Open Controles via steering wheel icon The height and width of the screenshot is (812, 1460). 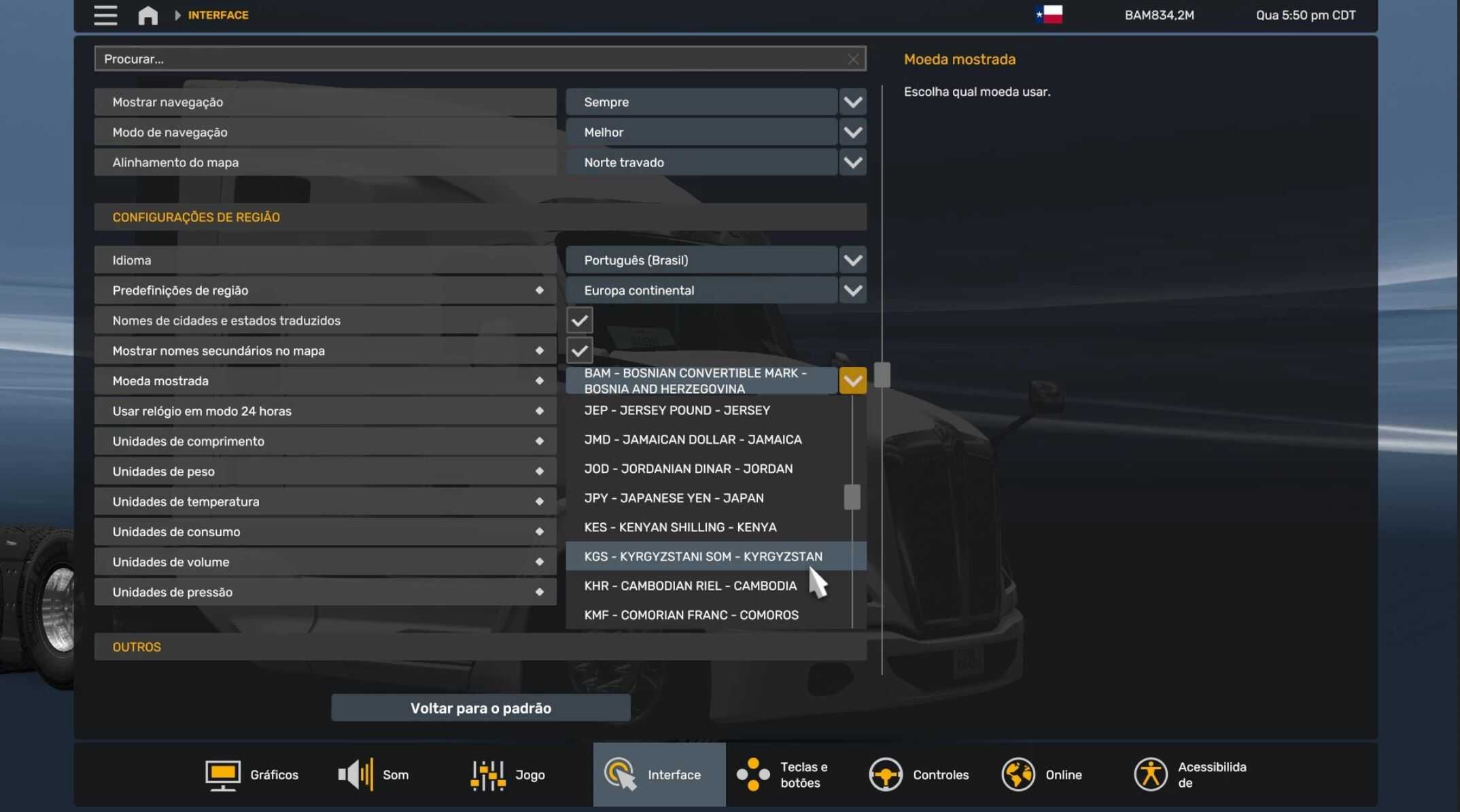(885, 775)
